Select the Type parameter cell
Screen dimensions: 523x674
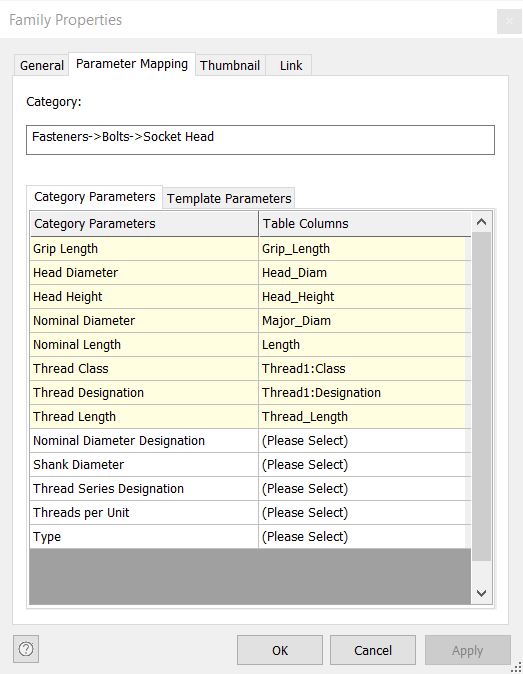click(144, 537)
